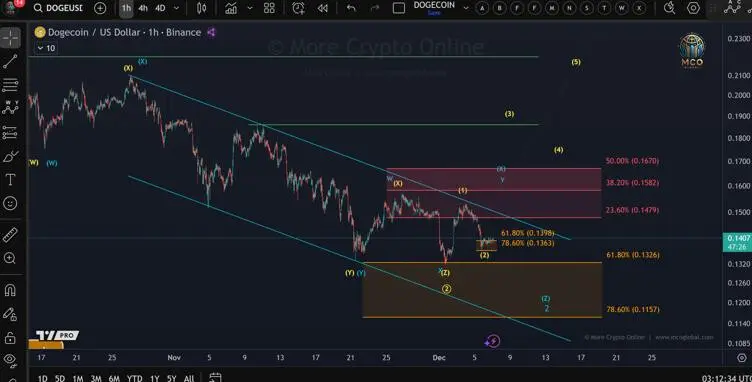This screenshot has width=752, height=382.
Task: Set the date range to 1D
Action: pos(43,378)
